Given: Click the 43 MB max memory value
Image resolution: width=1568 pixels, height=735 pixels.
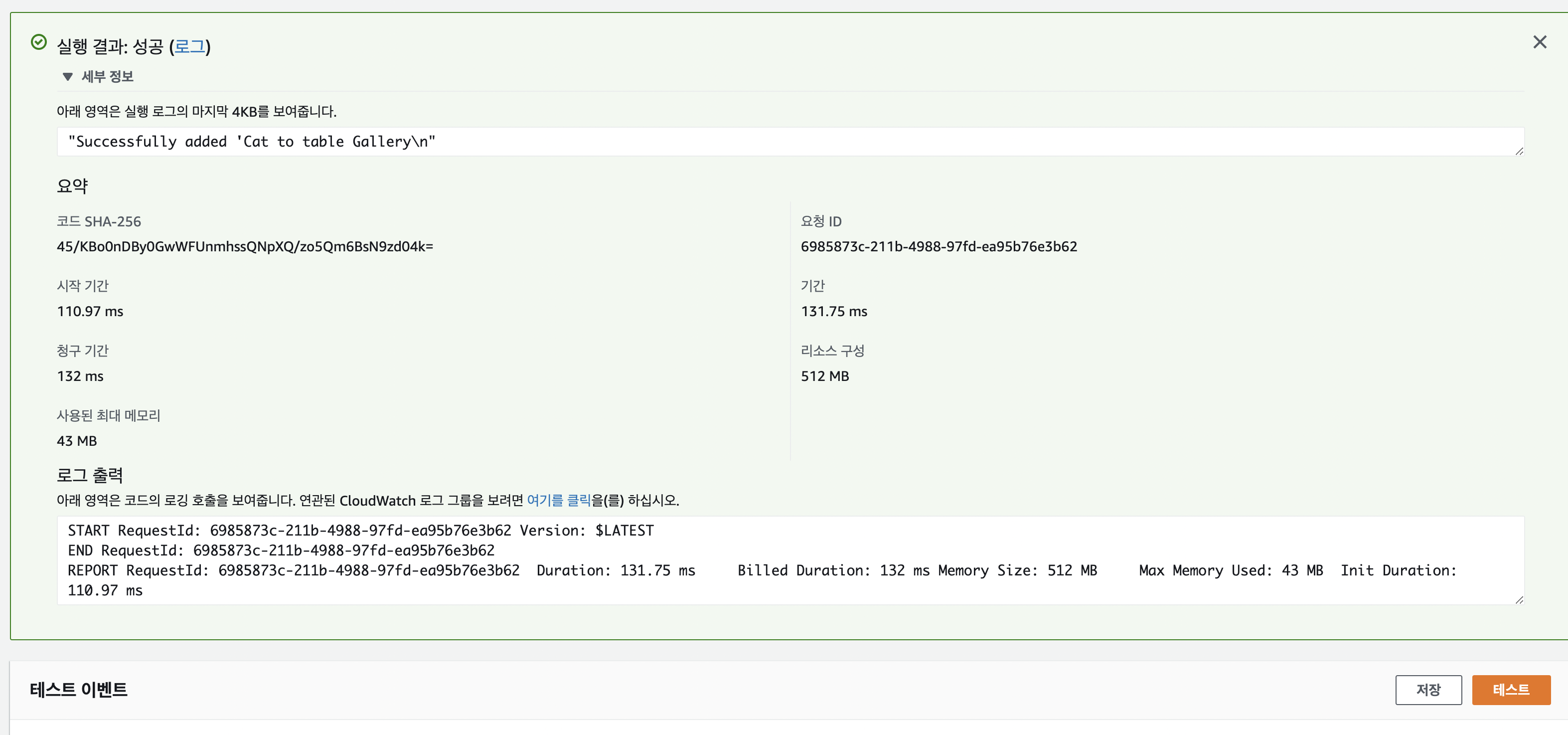Looking at the screenshot, I should coord(77,440).
